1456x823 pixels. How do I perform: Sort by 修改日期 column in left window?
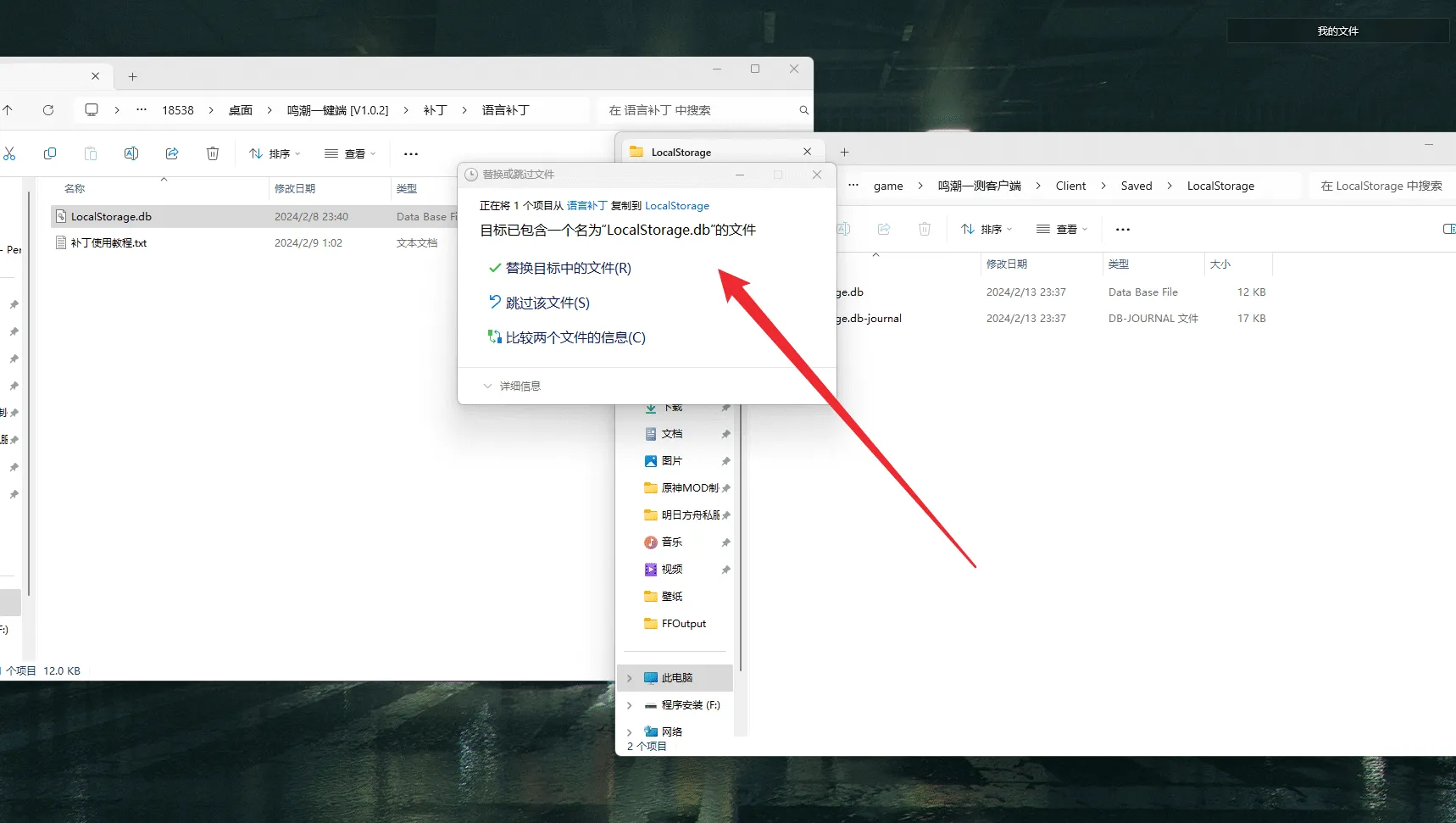(x=295, y=188)
